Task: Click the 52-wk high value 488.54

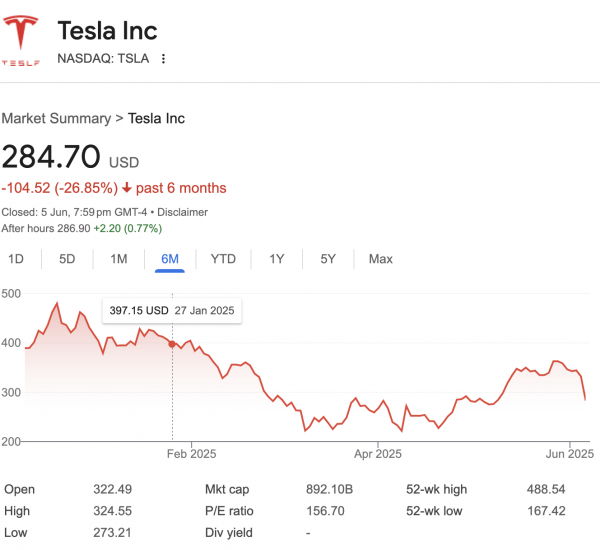Action: coord(547,489)
